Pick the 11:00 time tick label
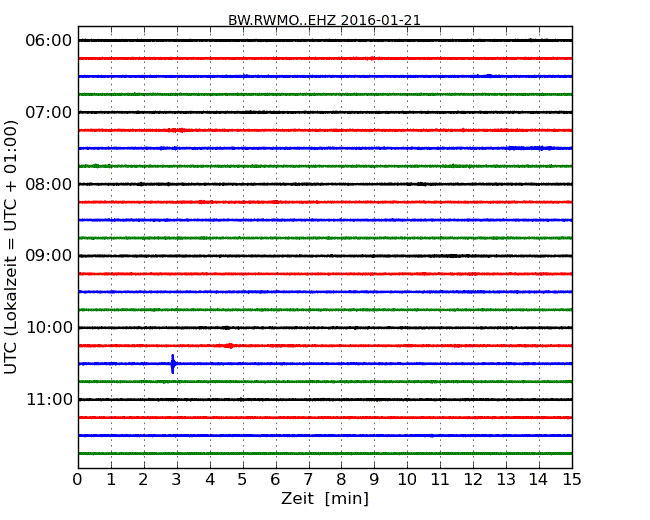The image size is (650, 520). 49,399
